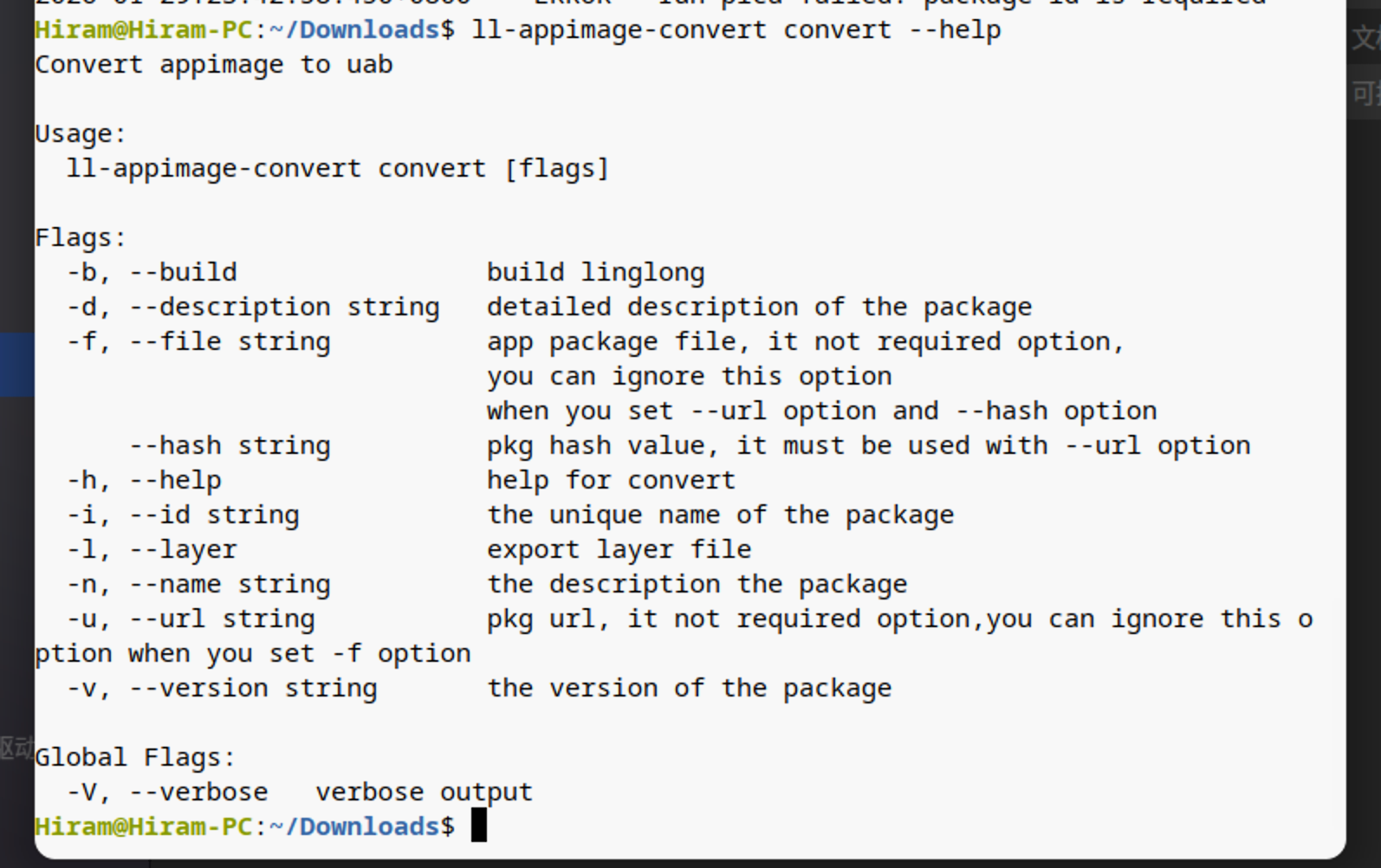Click the "--name string" flag name
Screen dimensions: 1381x868
[230, 584]
